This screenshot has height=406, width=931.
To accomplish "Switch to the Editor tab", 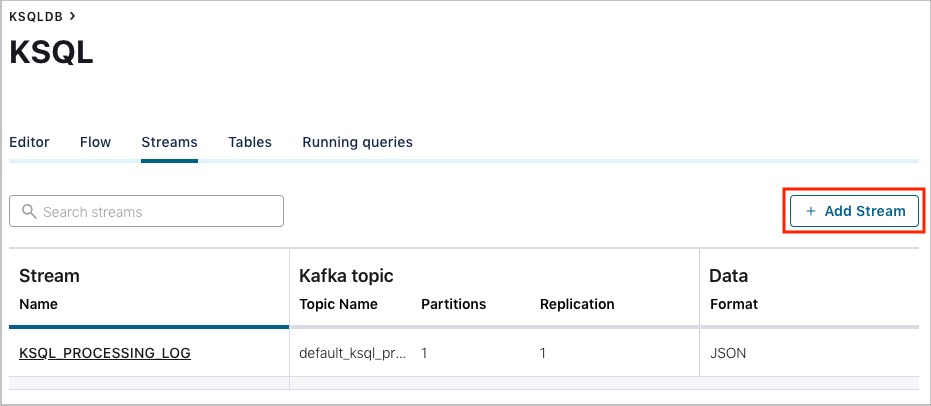I will point(29,142).
